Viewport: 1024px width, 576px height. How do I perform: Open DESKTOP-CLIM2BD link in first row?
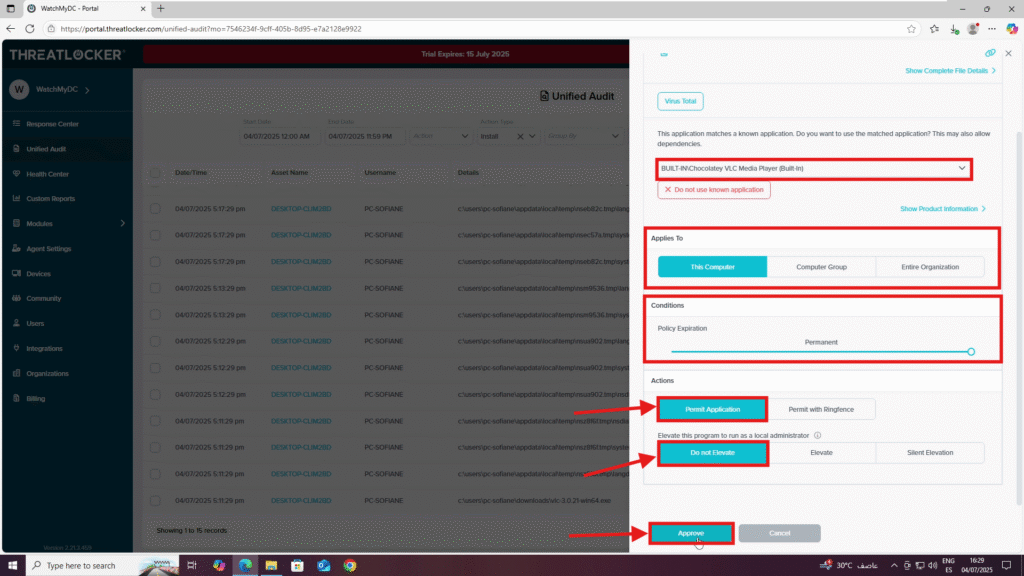[x=301, y=209]
